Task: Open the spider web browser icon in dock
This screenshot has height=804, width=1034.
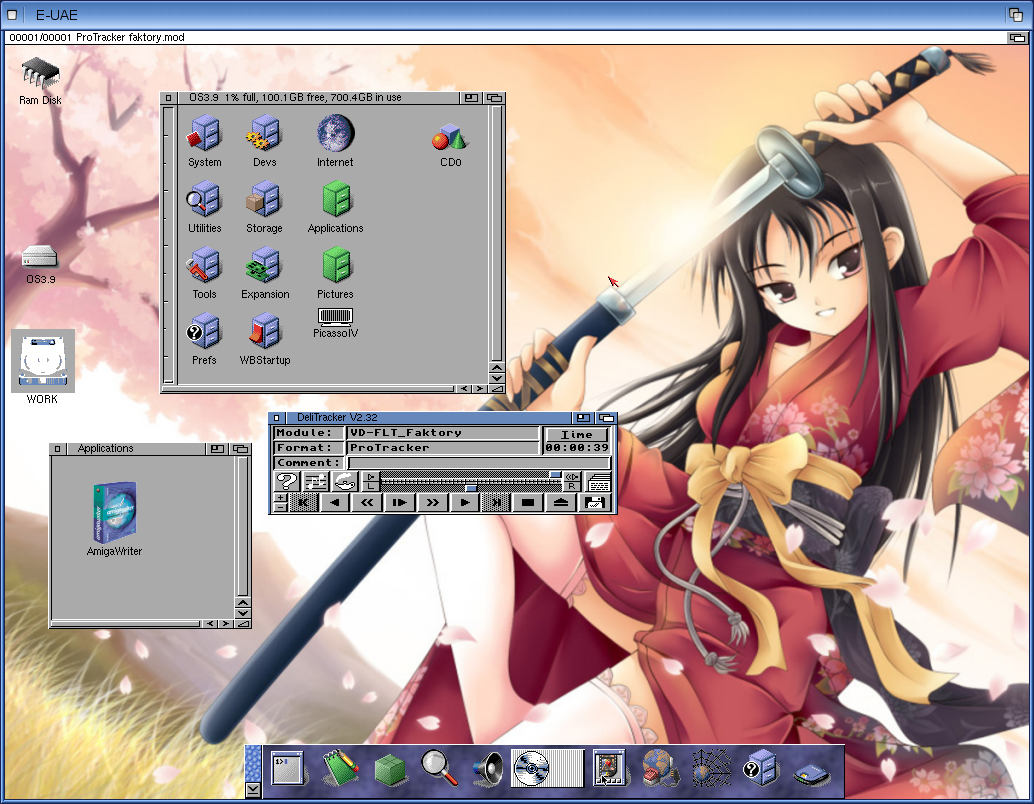Action: (x=711, y=768)
